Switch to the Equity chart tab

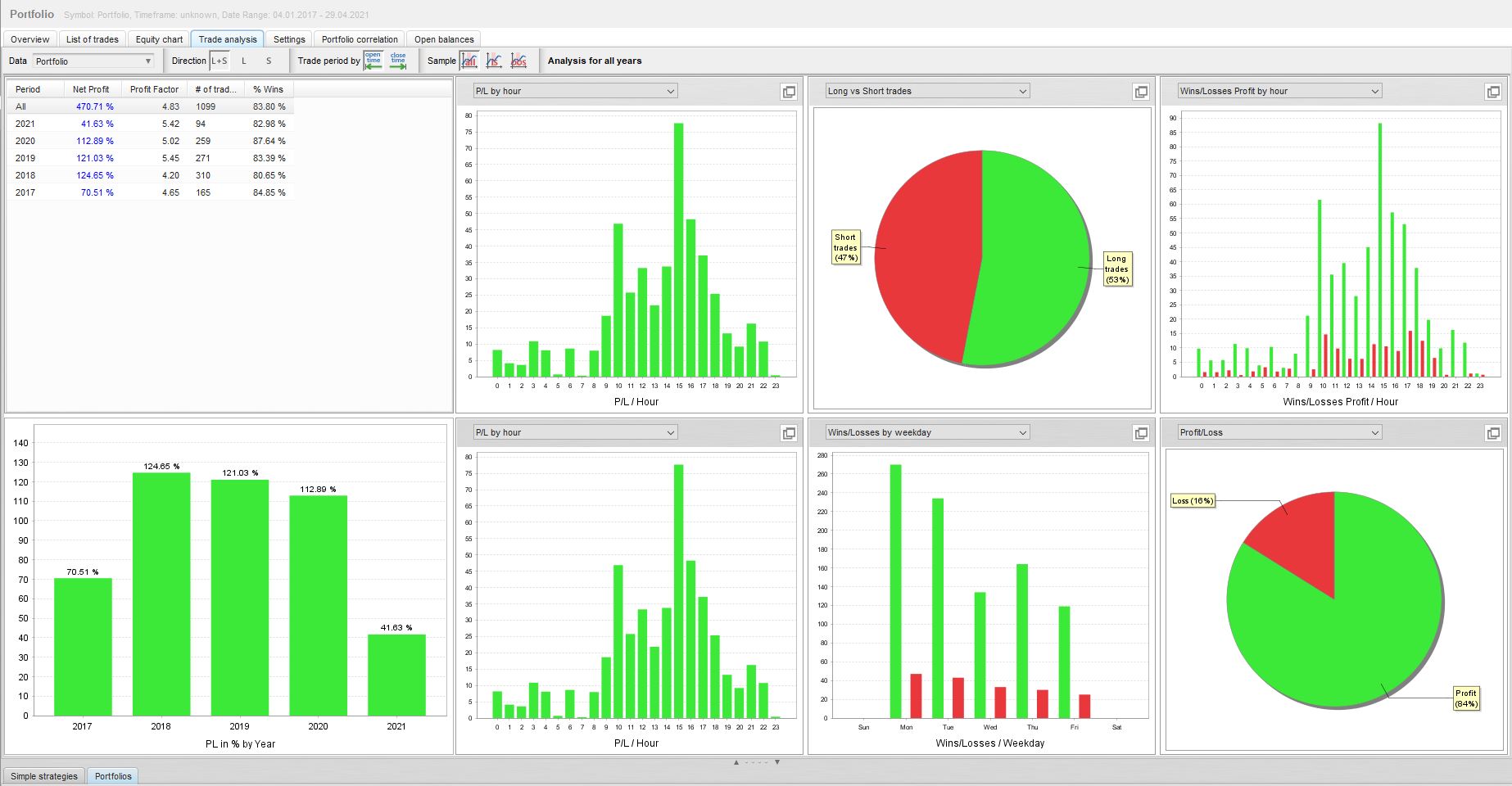[x=159, y=39]
